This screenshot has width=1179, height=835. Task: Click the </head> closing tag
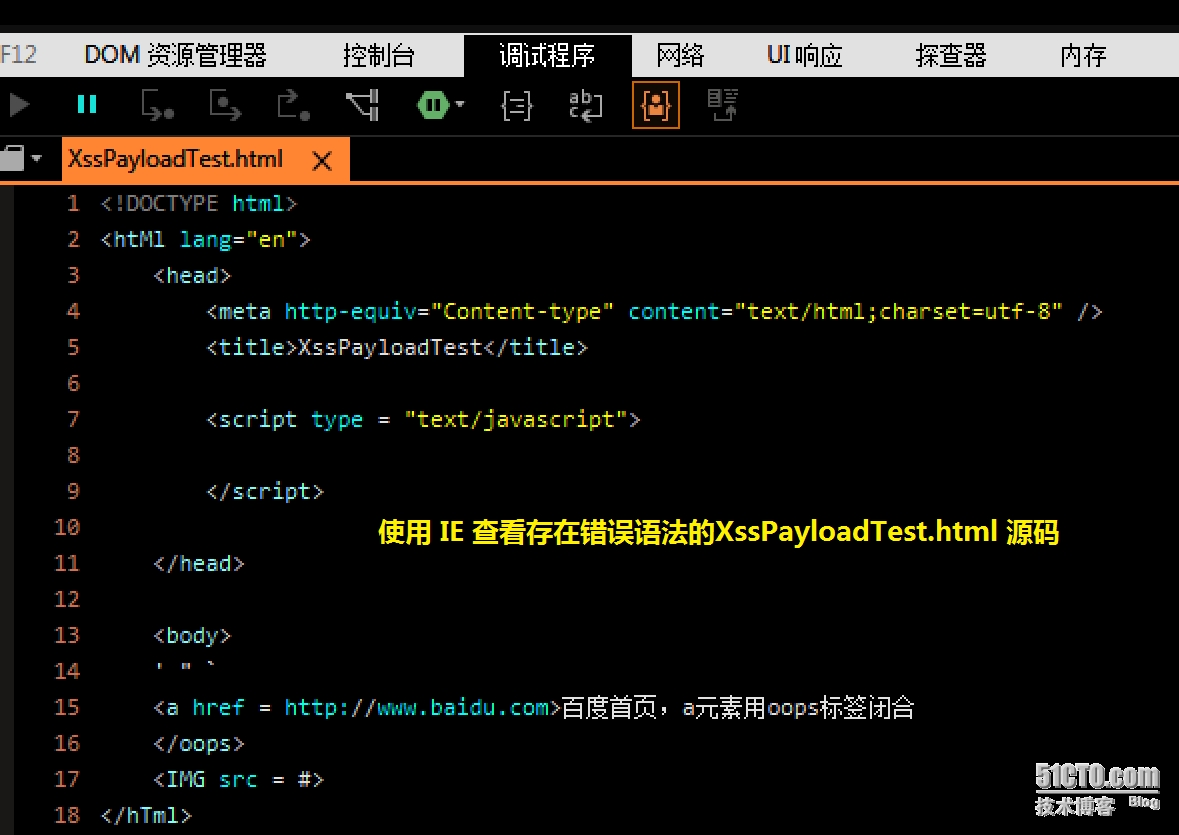click(x=199, y=564)
